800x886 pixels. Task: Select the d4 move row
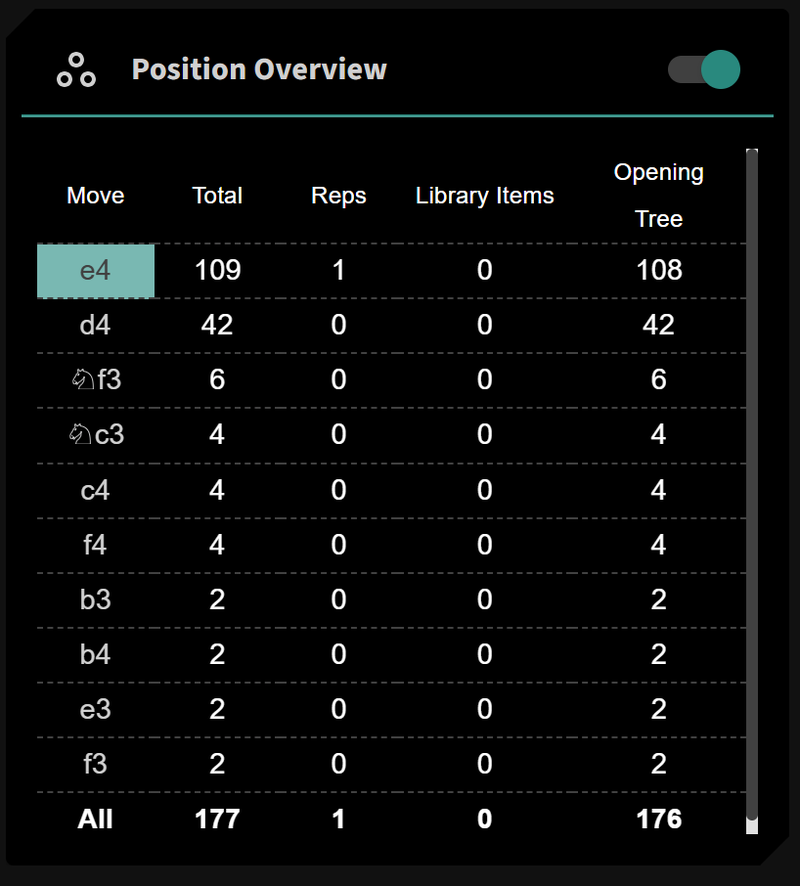coord(95,325)
